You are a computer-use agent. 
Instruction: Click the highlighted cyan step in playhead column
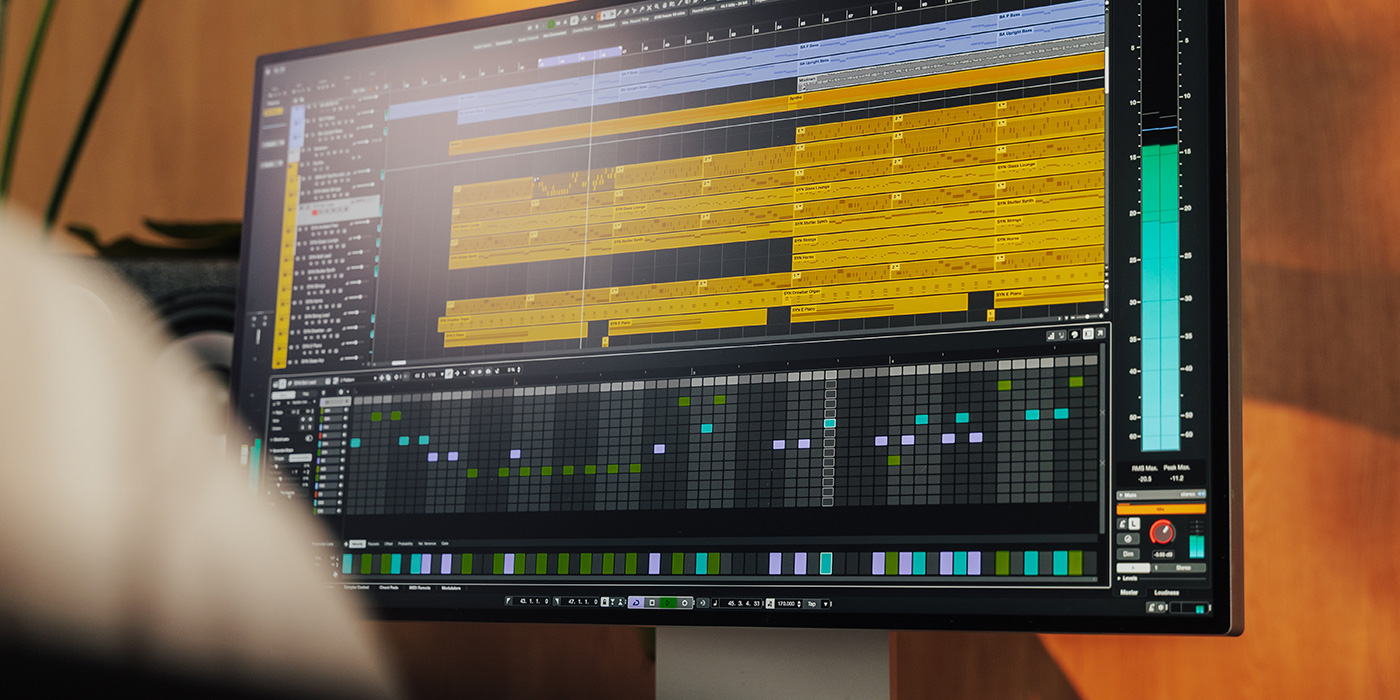829,424
